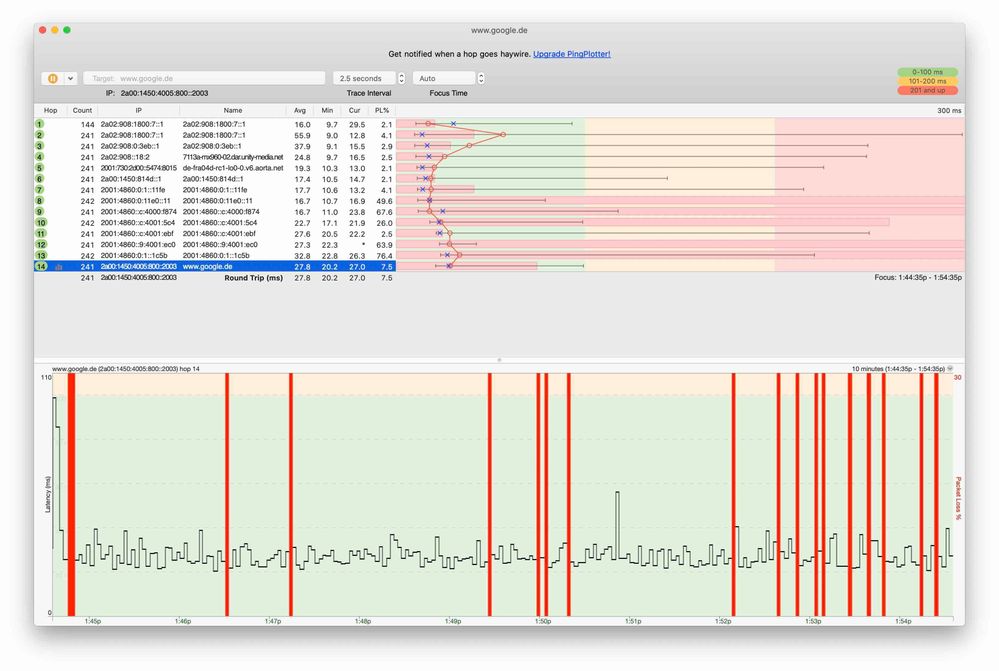
Task: Click the 1:54p time axis label
Action: click(903, 621)
